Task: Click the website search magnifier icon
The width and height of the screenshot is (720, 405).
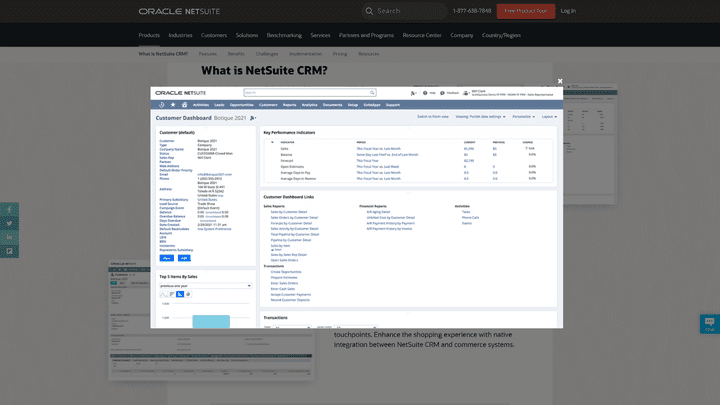Action: click(369, 11)
